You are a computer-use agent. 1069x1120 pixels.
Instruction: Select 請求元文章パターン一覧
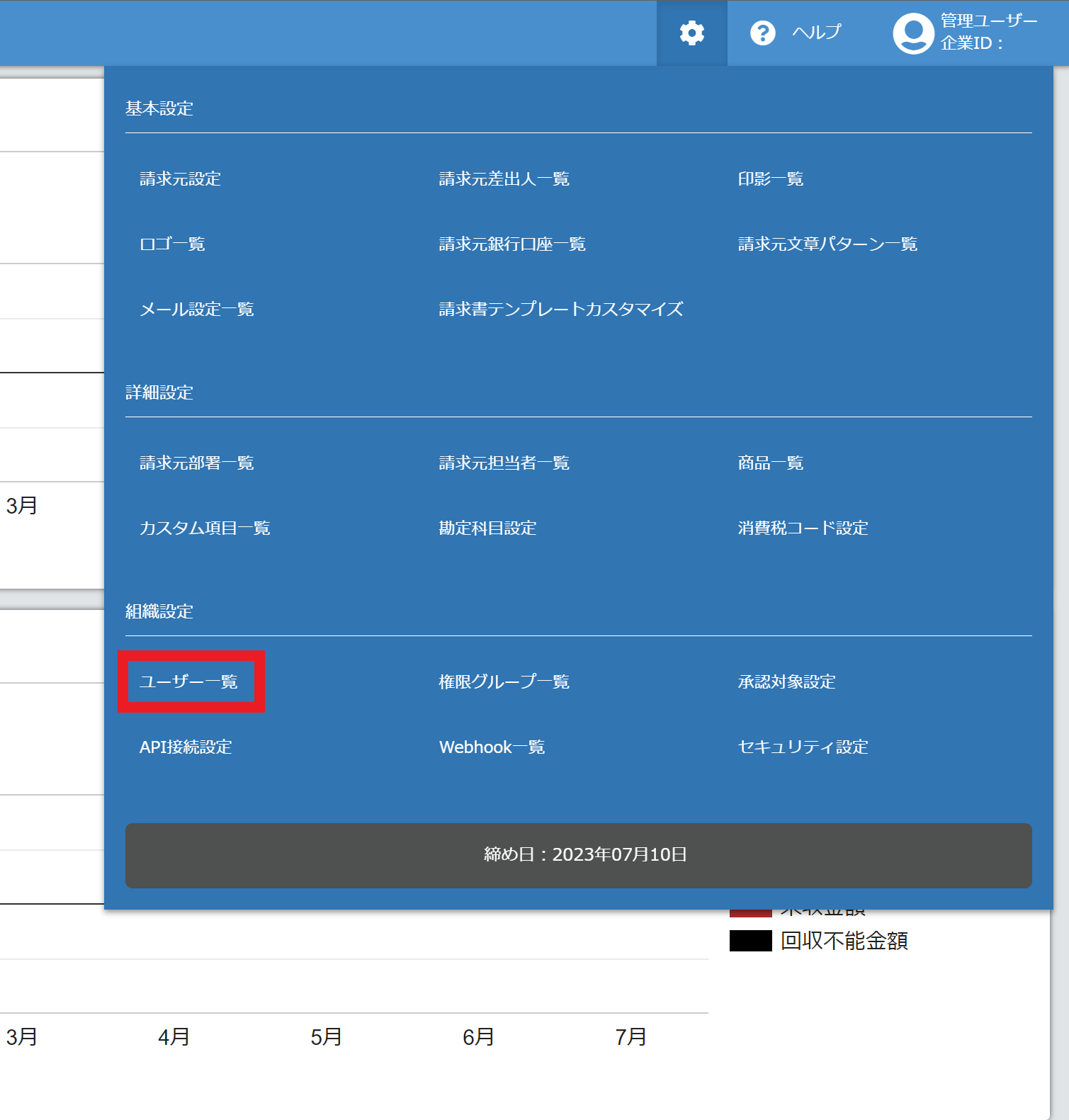point(827,244)
